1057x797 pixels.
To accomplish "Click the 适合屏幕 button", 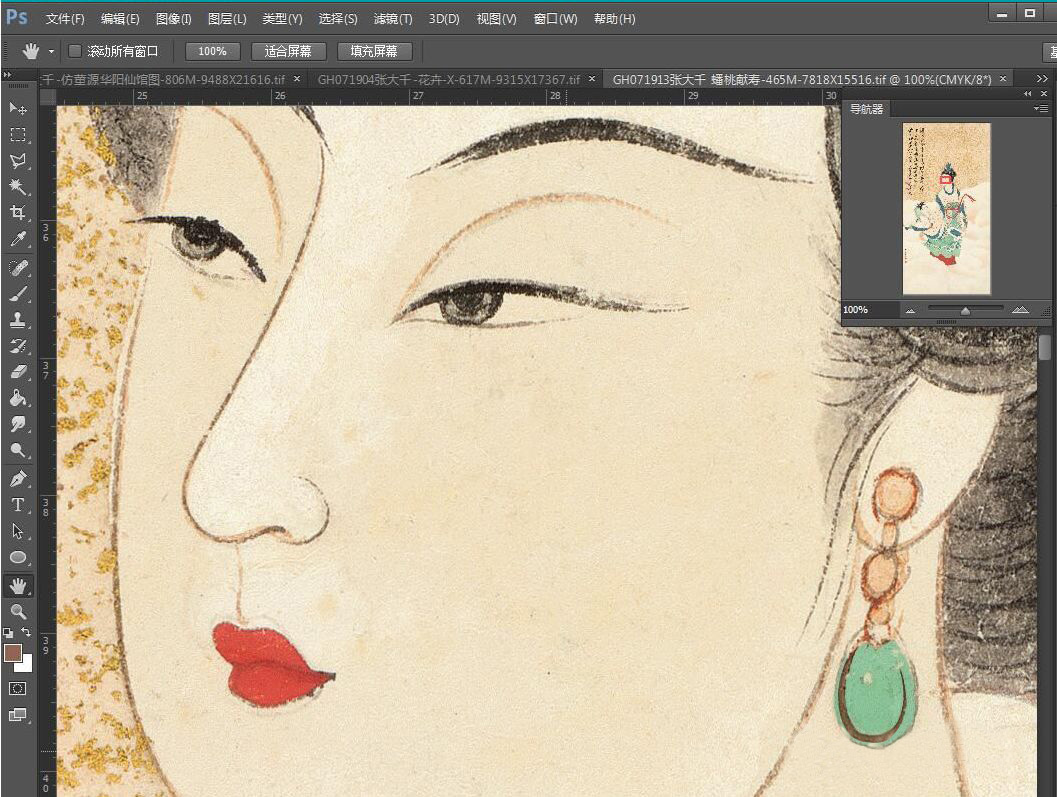I will coord(289,51).
